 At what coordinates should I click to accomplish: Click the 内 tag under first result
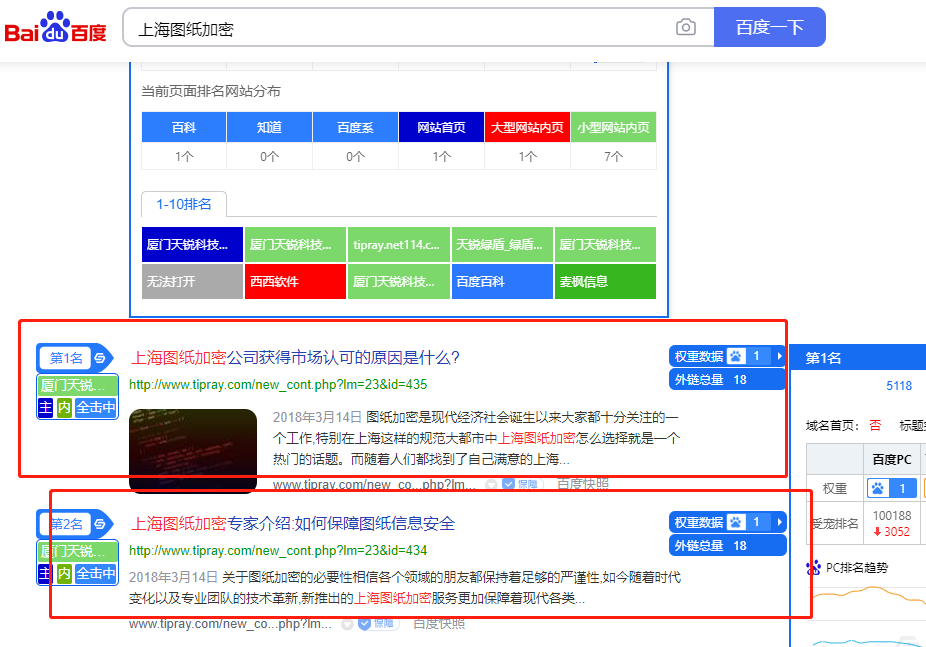64,407
